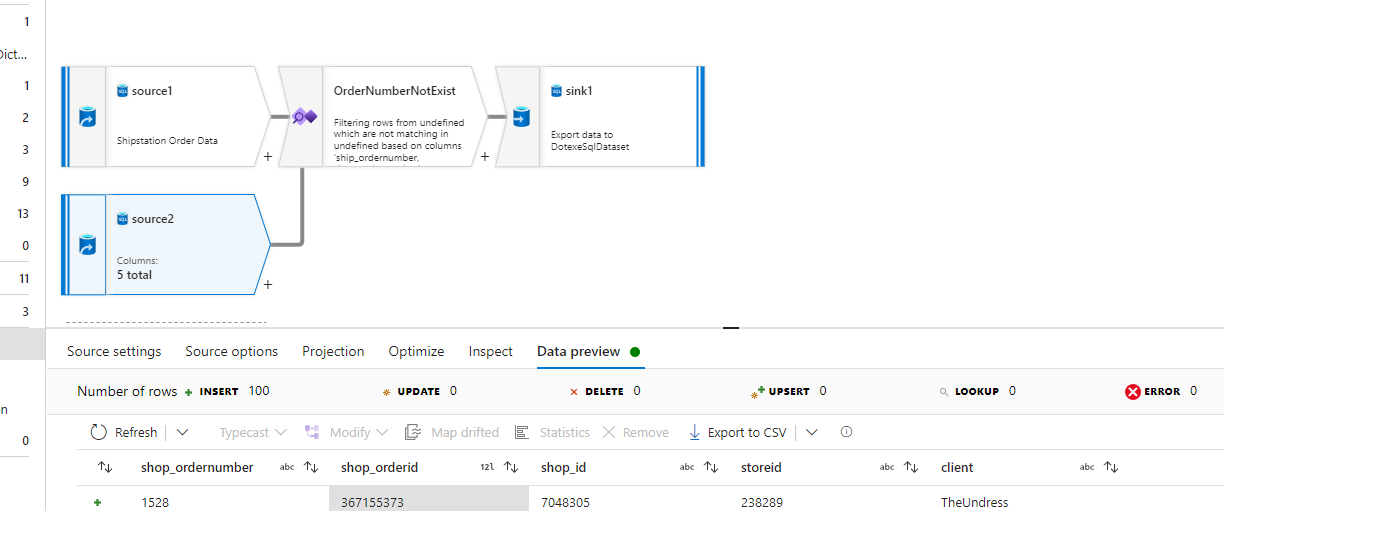The width and height of the screenshot is (1391, 540).
Task: Select the OrderNumberNotExist exists transformation icon
Action: coord(303,117)
